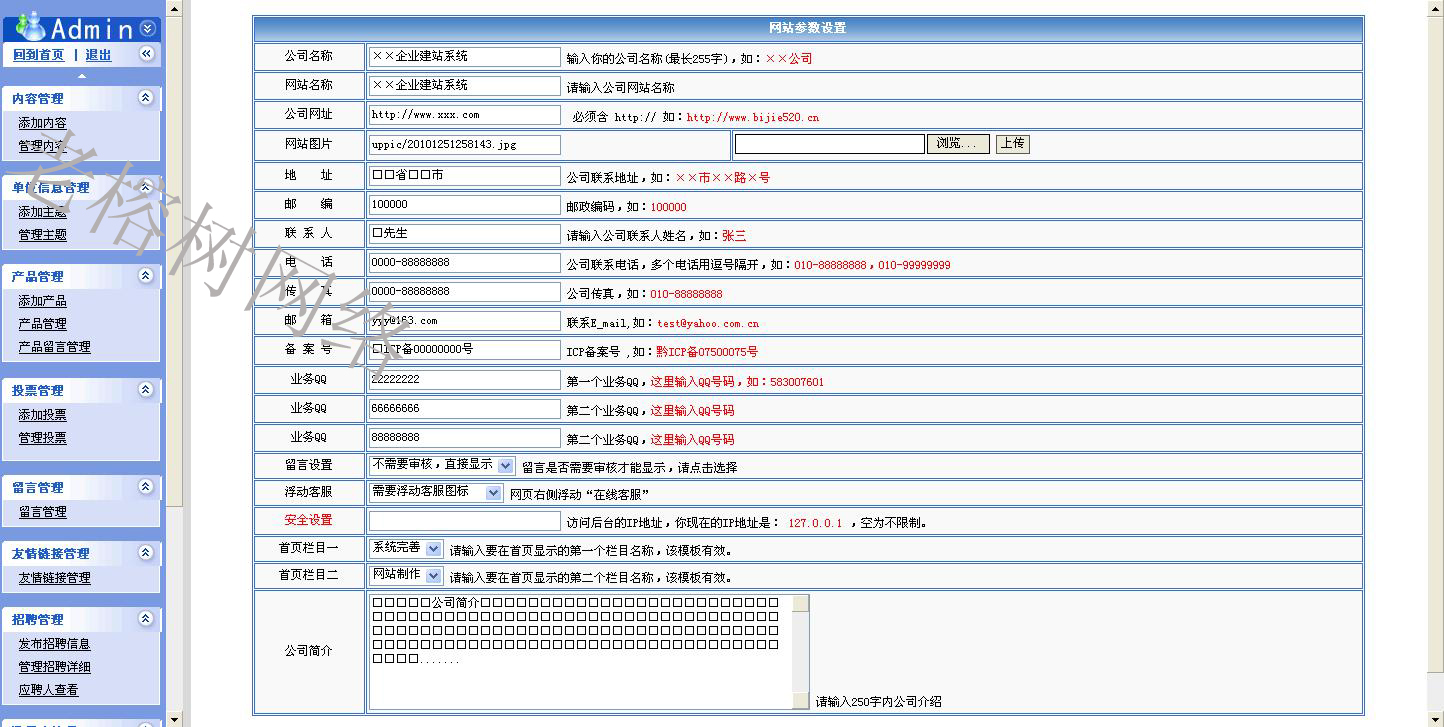Image resolution: width=1444 pixels, height=727 pixels.
Task: Click the 公司简介 textarea scroll up arrow
Action: point(800,603)
